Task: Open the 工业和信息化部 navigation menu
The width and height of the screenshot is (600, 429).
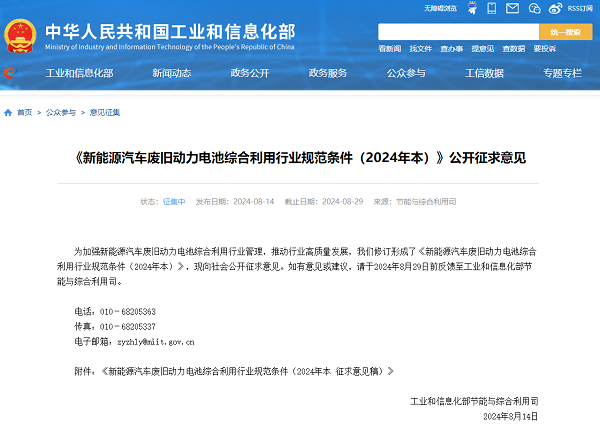Action: click(x=80, y=73)
